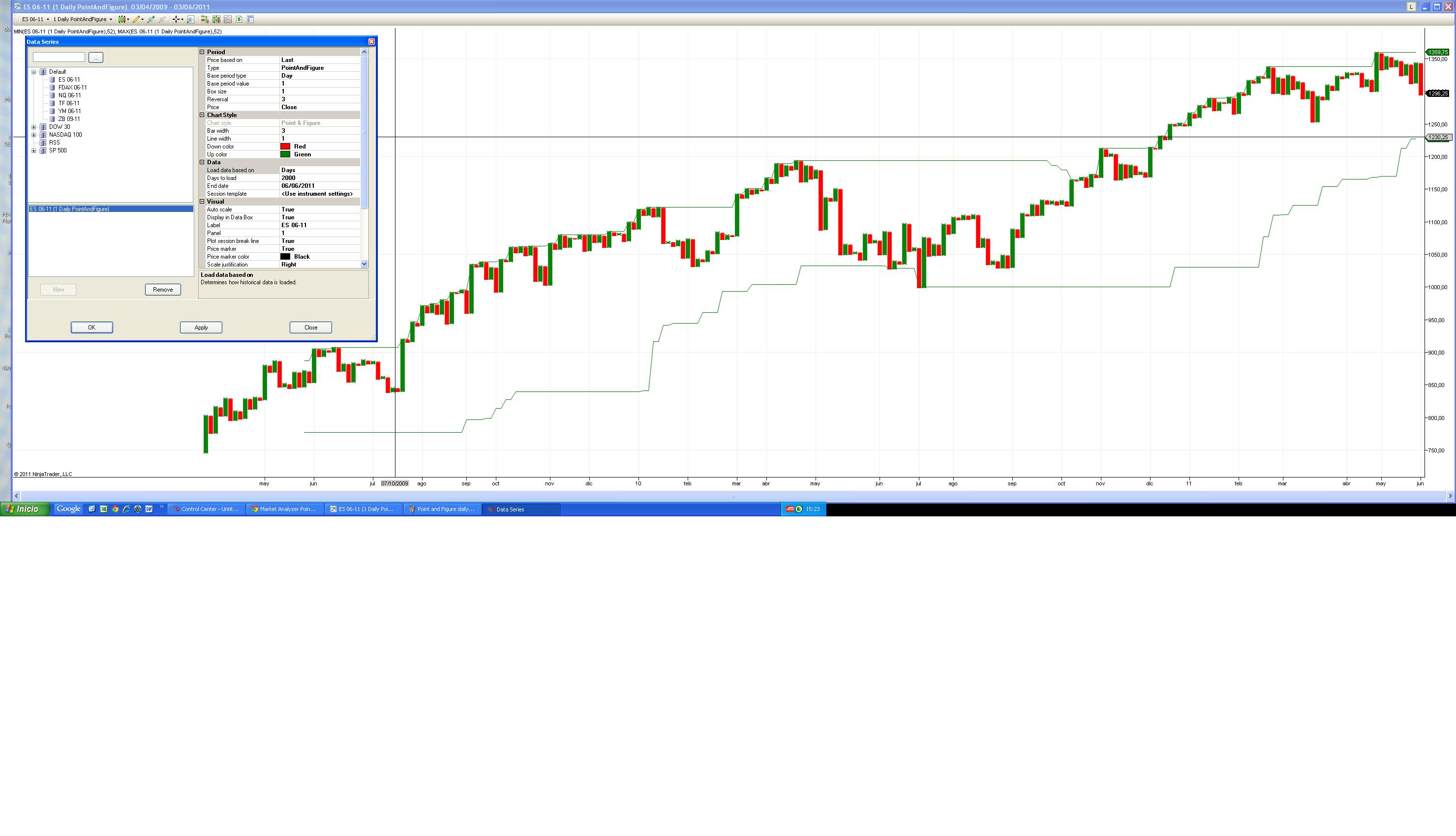1456x836 pixels.
Task: Select the pencil drawing tools icon
Action: 137,19
